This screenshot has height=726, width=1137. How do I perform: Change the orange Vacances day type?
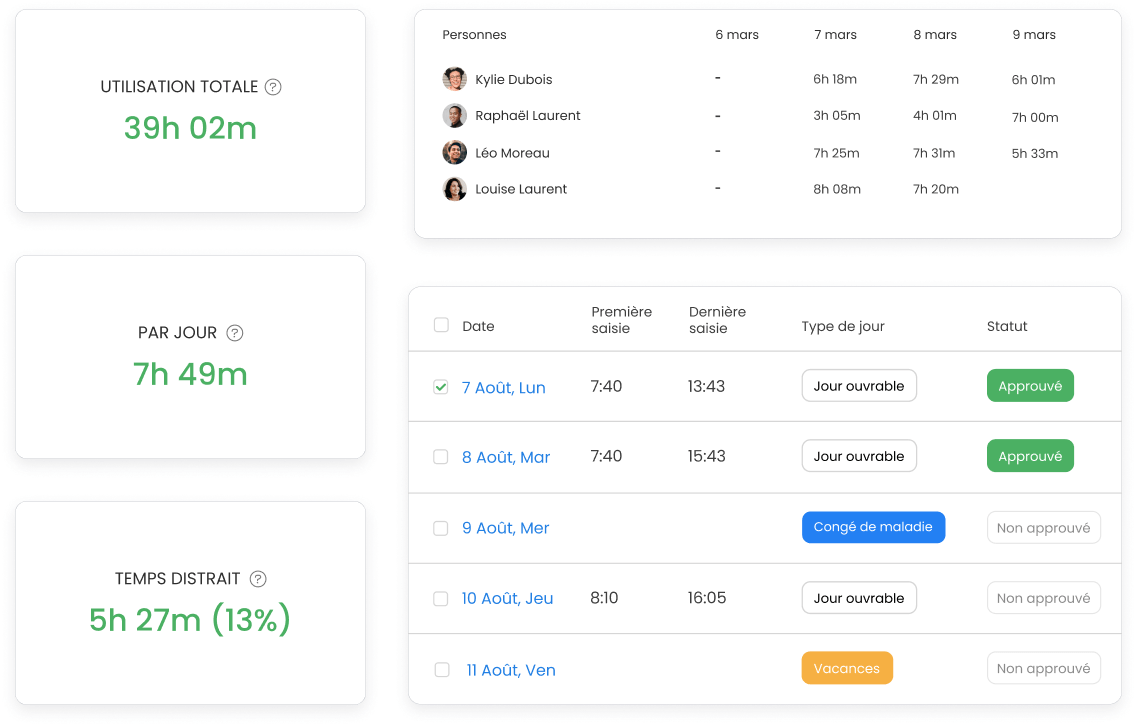point(847,668)
